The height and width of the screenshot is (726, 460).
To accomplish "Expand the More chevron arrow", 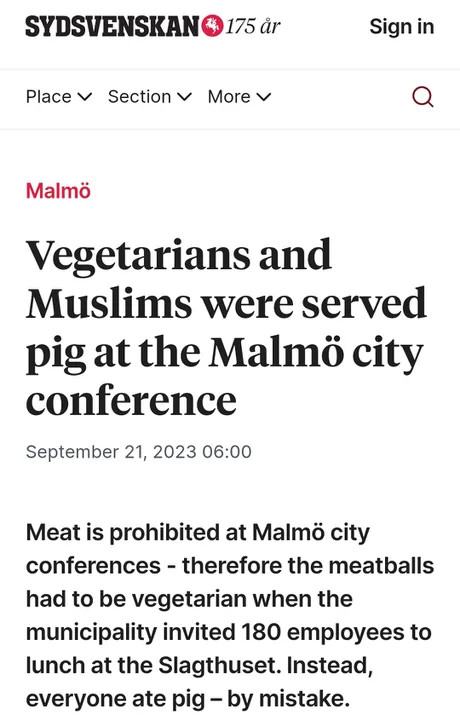I will (263, 97).
